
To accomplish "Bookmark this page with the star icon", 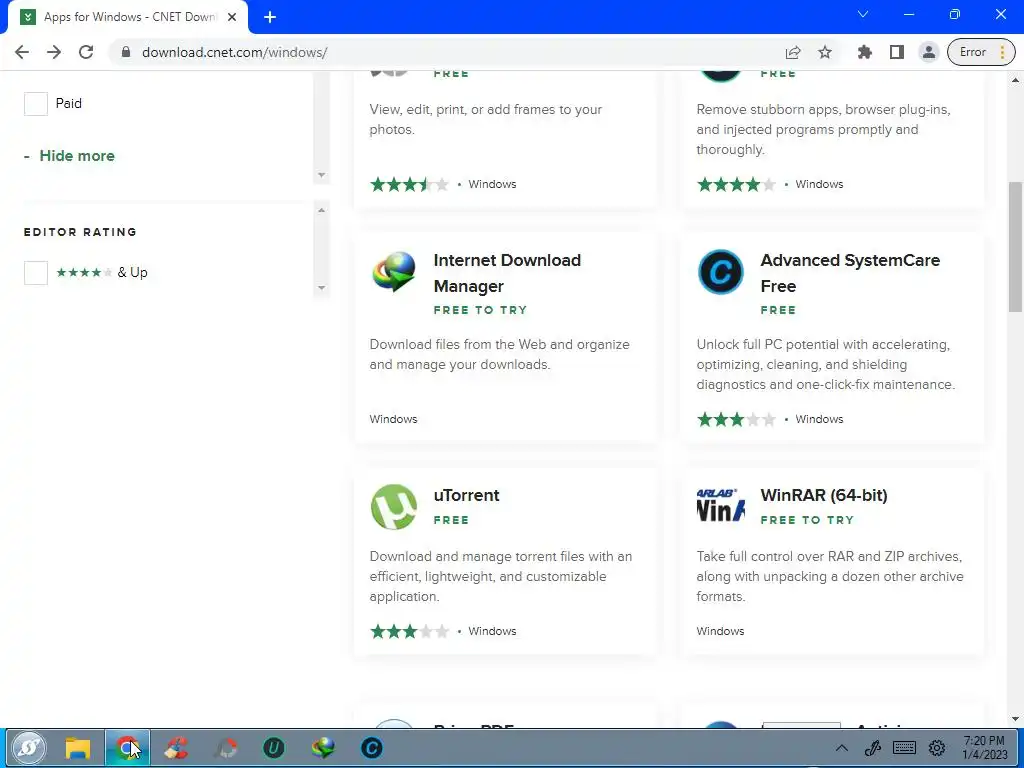I will pos(825,52).
